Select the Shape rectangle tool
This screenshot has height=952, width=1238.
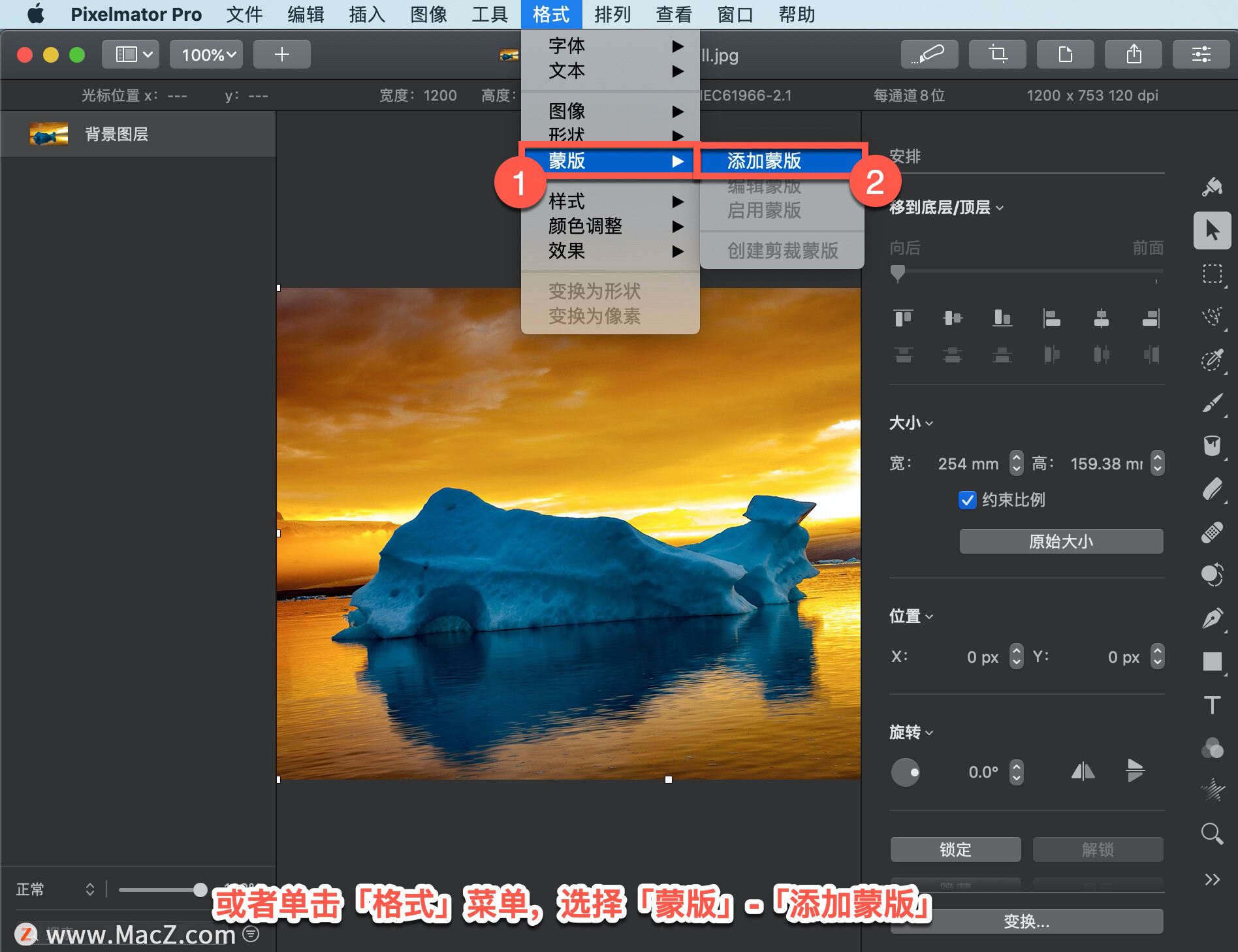click(1212, 661)
